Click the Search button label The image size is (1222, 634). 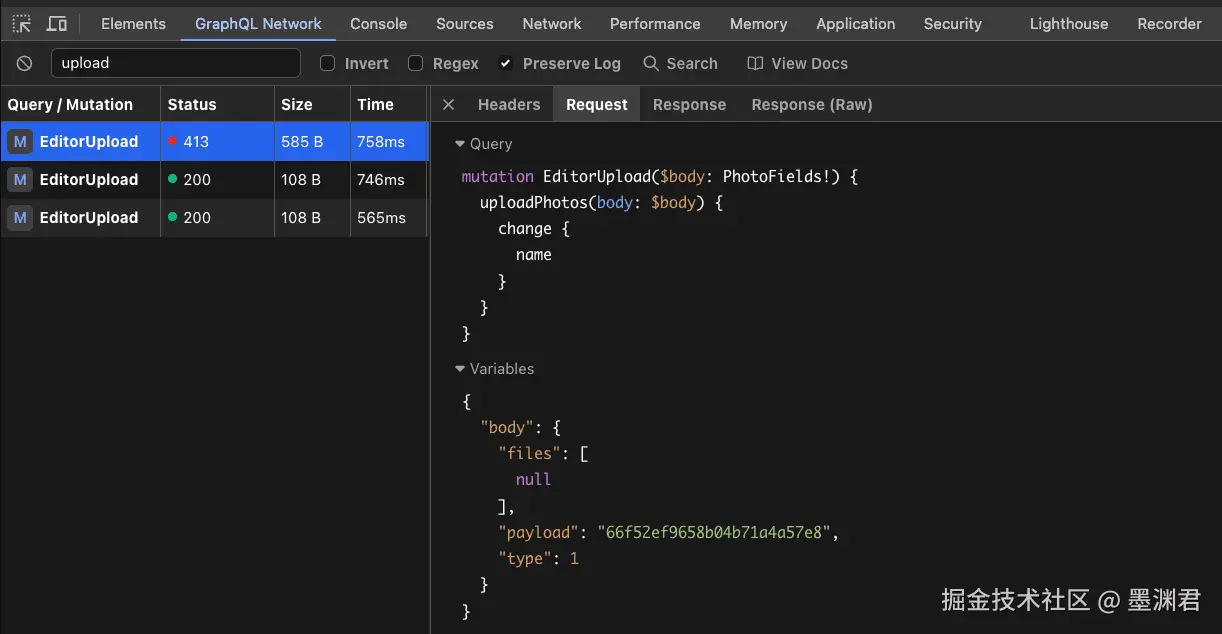click(692, 63)
